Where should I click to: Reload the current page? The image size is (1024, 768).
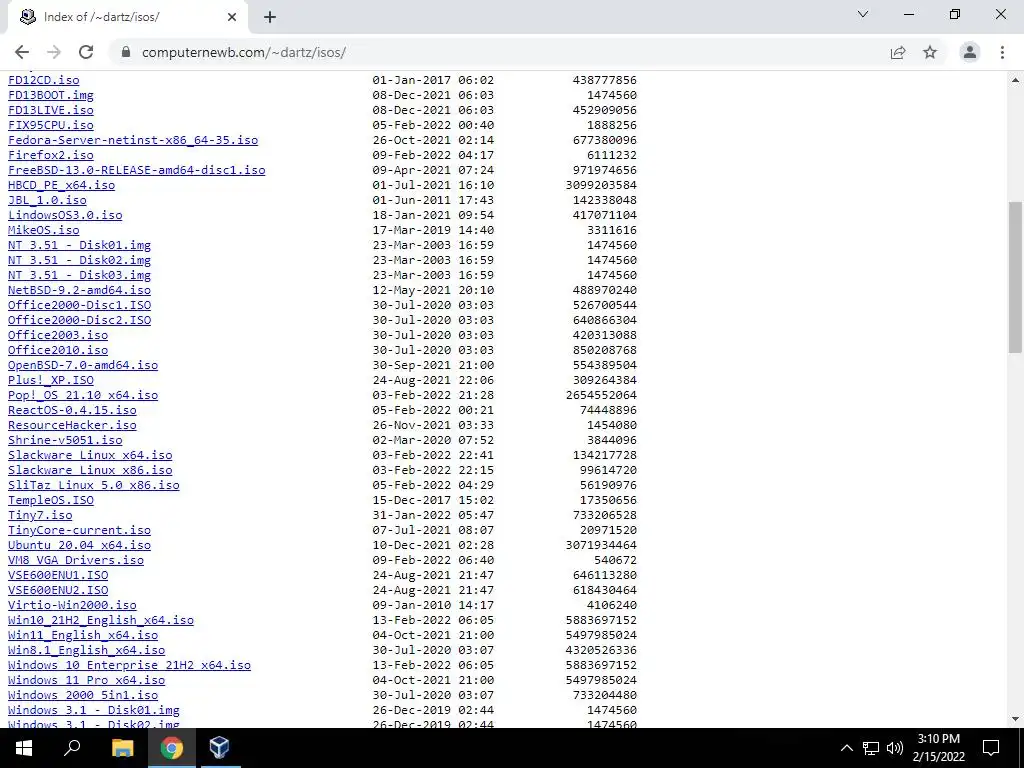click(86, 52)
